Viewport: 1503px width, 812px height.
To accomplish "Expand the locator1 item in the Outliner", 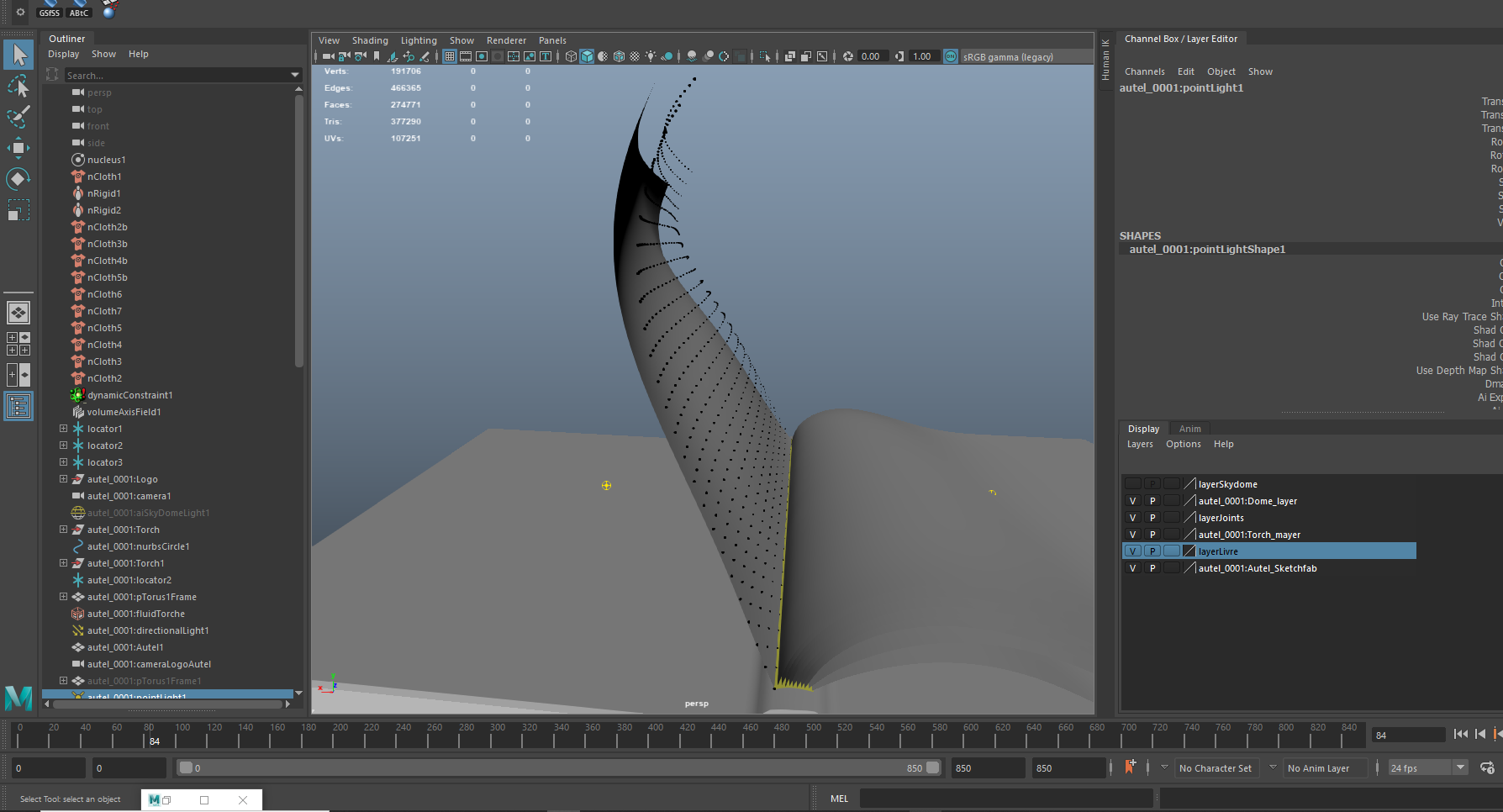I will tap(63, 428).
